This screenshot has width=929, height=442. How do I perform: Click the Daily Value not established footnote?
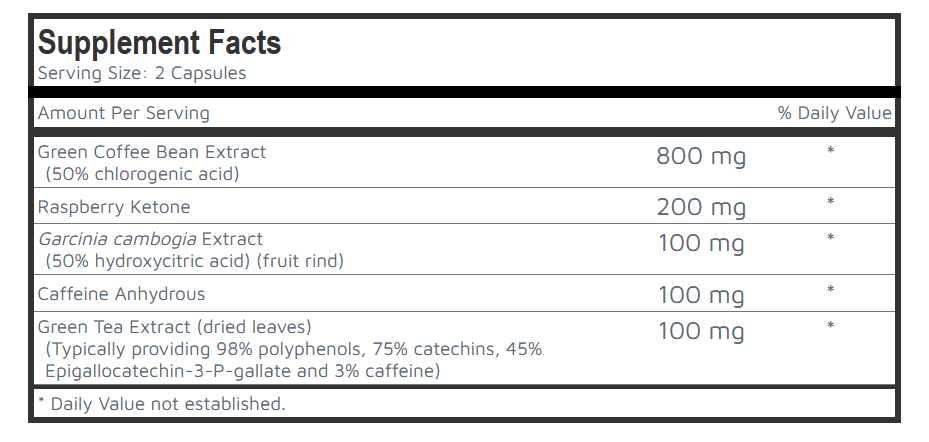click(x=161, y=404)
